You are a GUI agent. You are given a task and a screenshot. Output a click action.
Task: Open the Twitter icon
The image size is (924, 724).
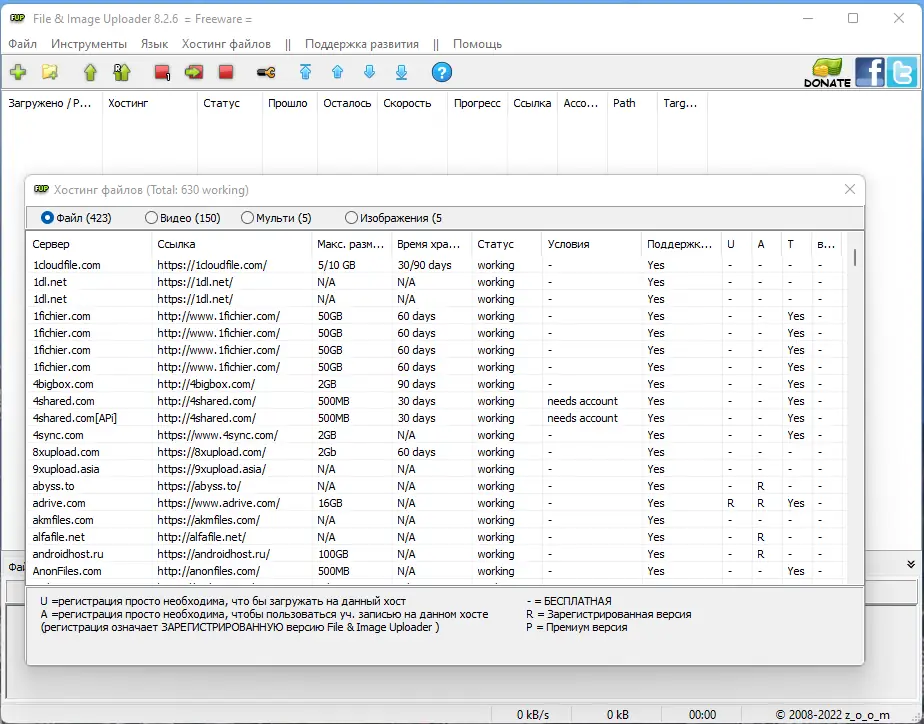pyautogui.click(x=902, y=72)
